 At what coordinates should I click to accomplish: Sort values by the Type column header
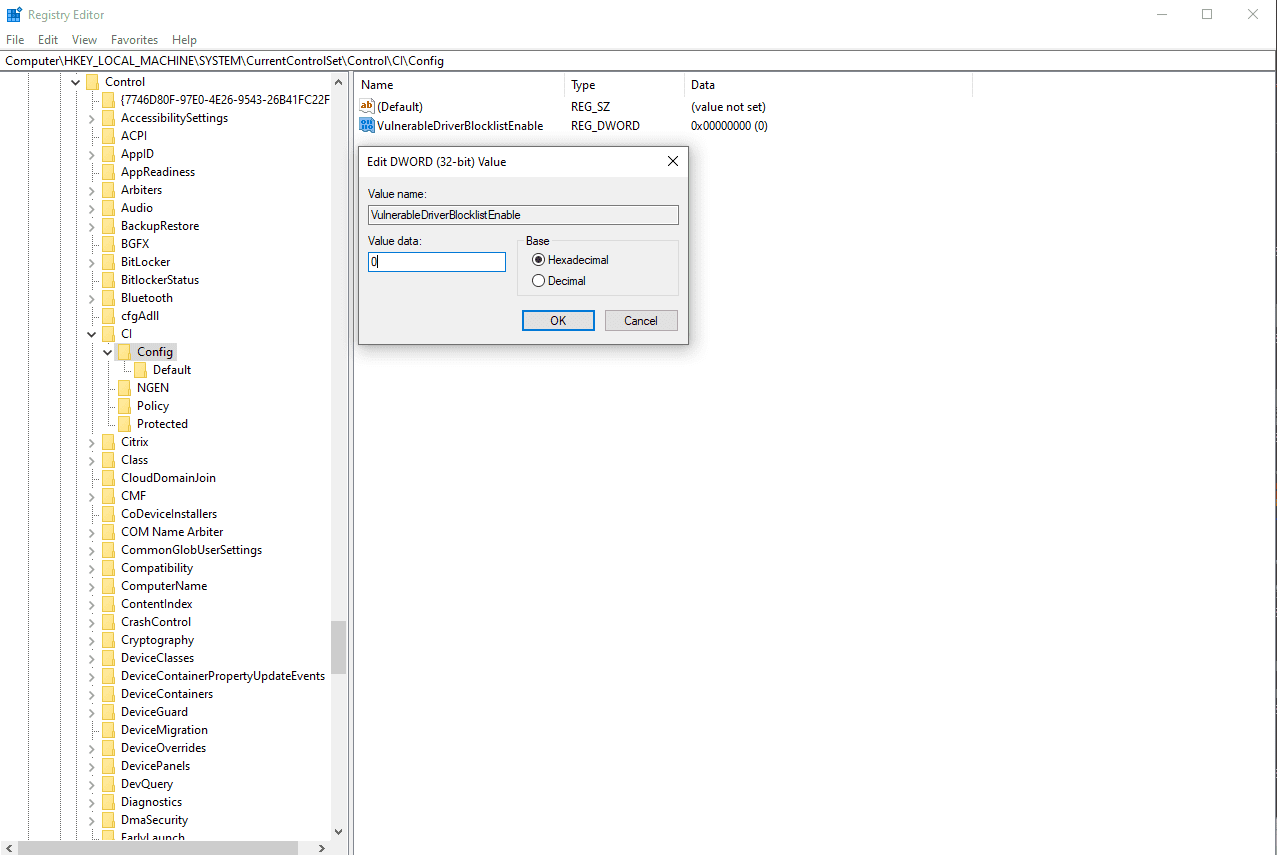tap(625, 85)
